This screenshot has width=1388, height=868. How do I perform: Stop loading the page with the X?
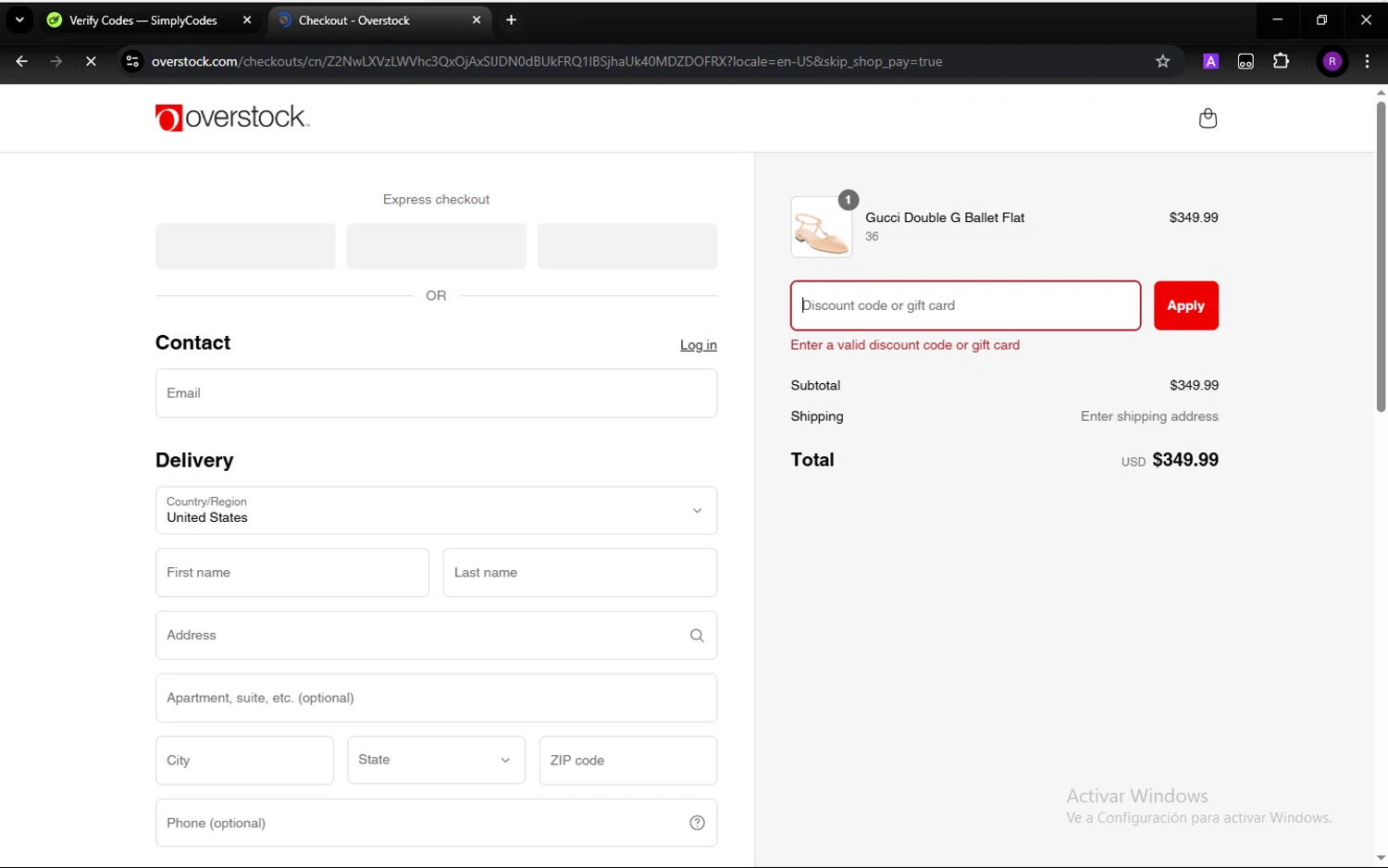(x=91, y=62)
